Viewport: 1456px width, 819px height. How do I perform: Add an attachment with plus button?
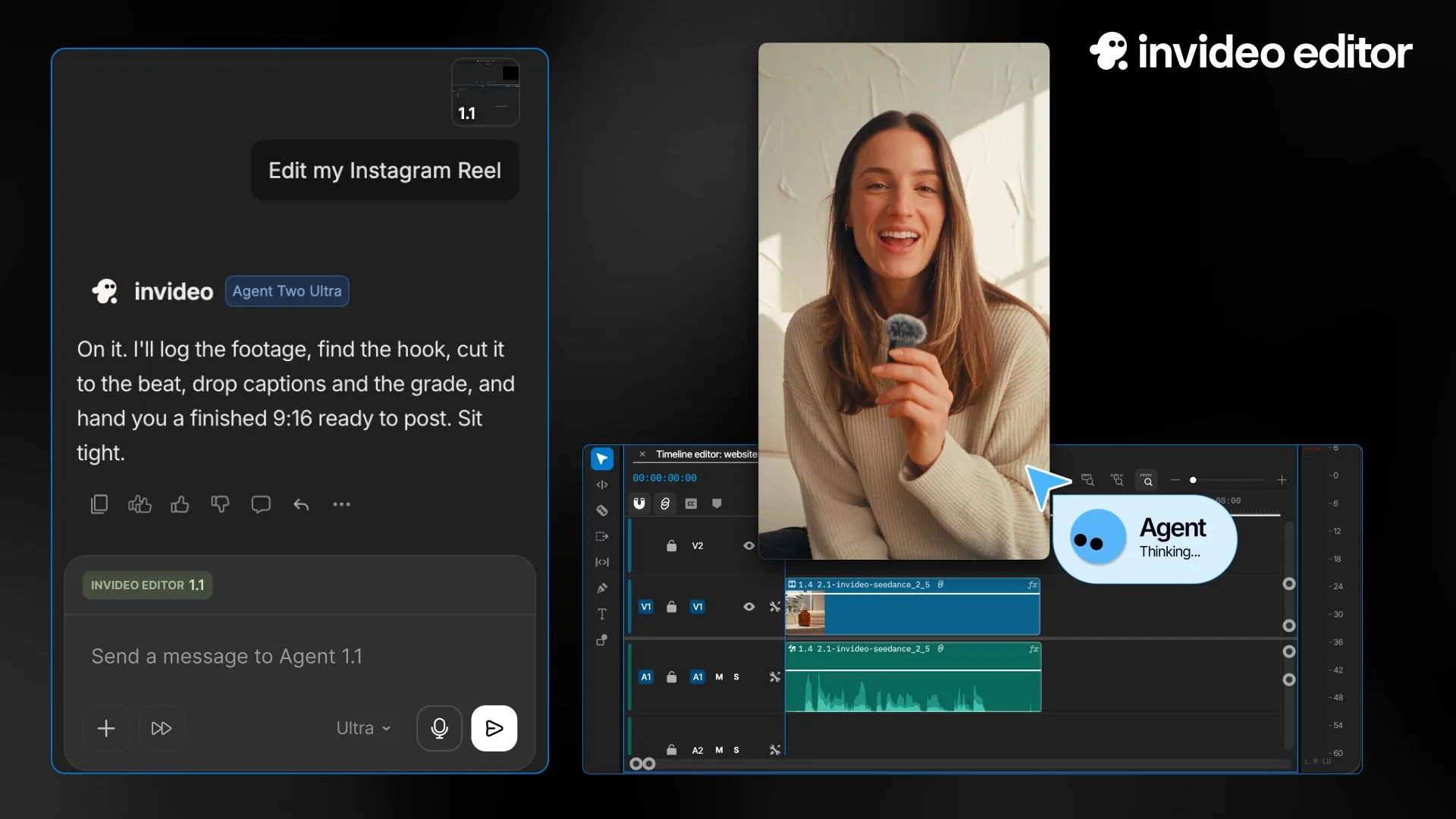click(x=106, y=728)
